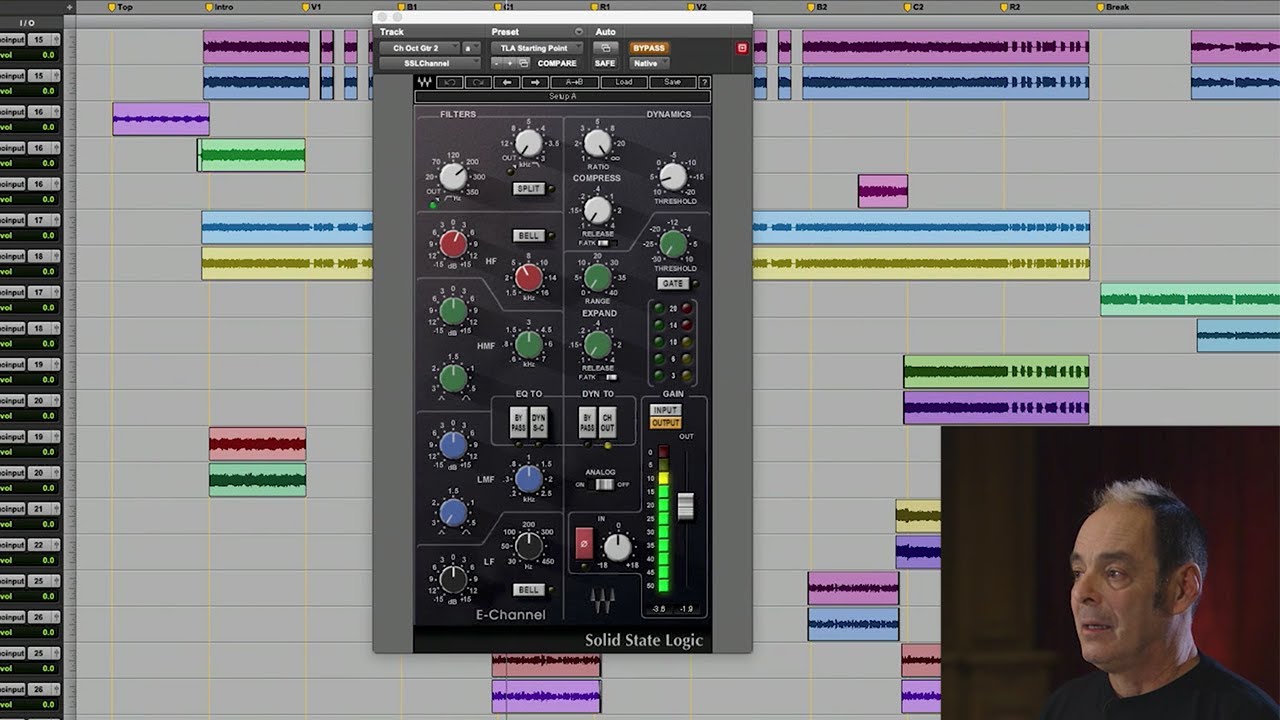The height and width of the screenshot is (720, 1280).
Task: Undo last change in Waves toolbar
Action: 452,82
